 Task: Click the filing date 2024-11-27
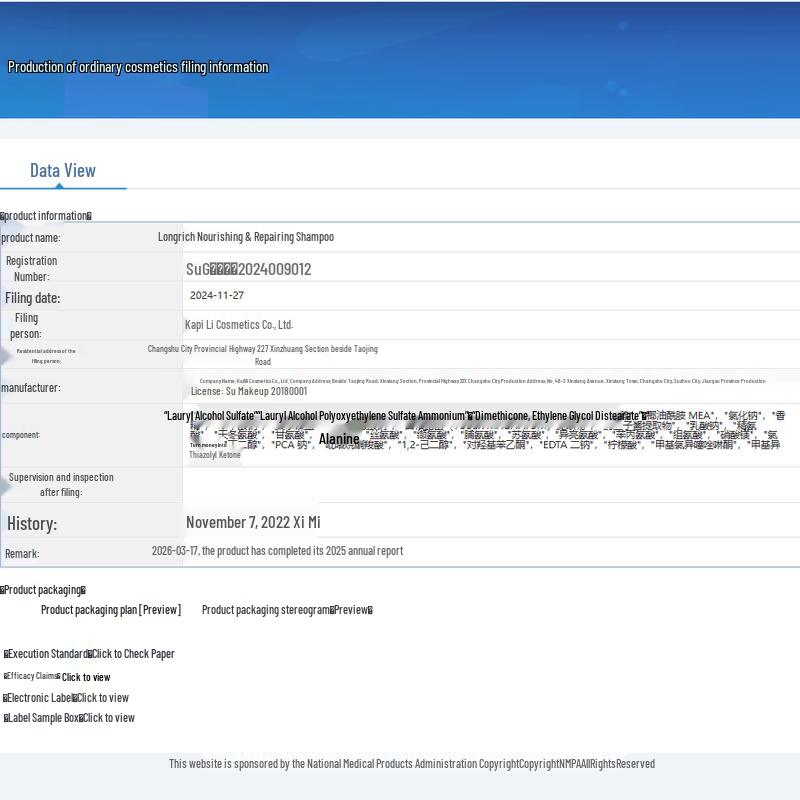coord(217,295)
